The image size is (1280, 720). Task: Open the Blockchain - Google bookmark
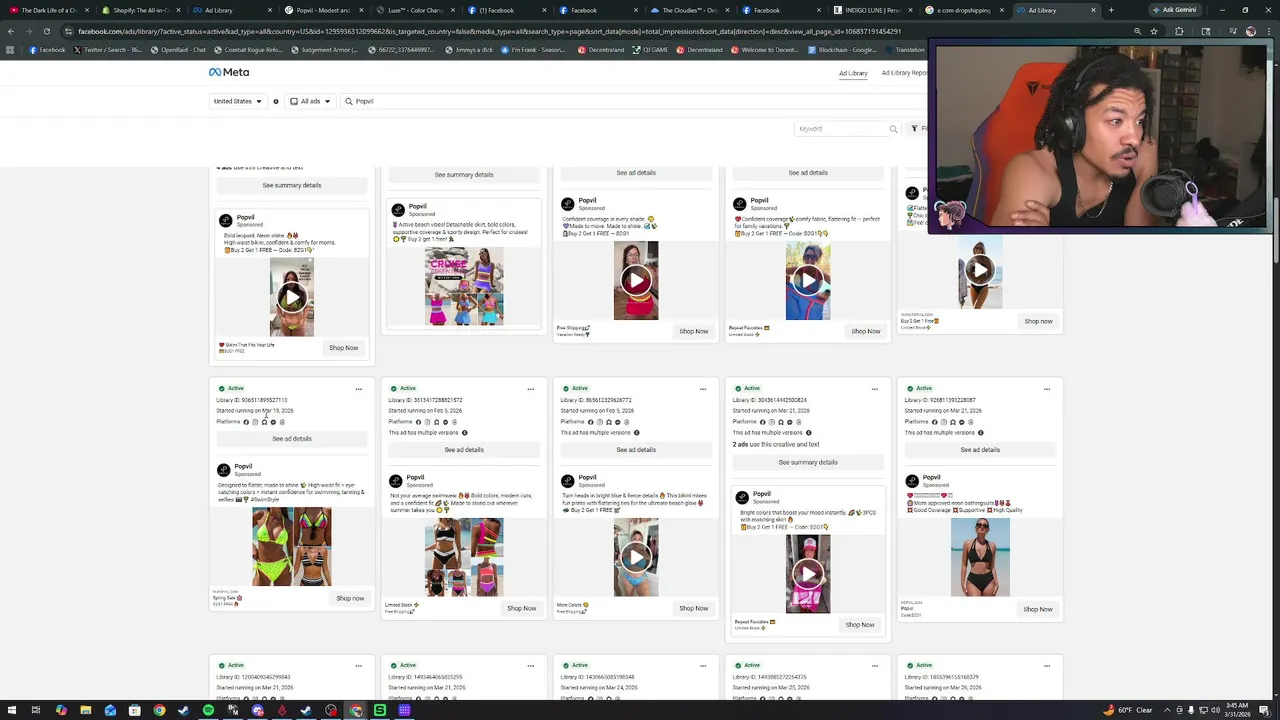tap(843, 50)
